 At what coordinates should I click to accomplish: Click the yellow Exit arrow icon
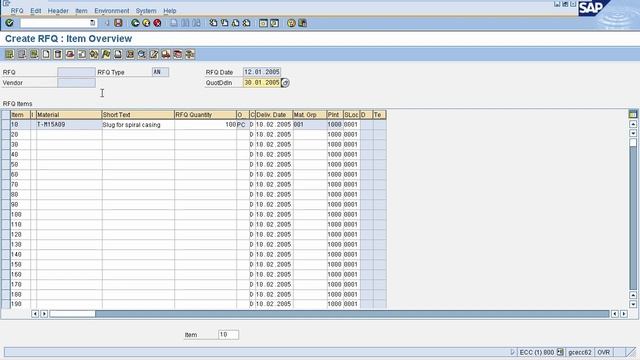pyautogui.click(x=146, y=23)
